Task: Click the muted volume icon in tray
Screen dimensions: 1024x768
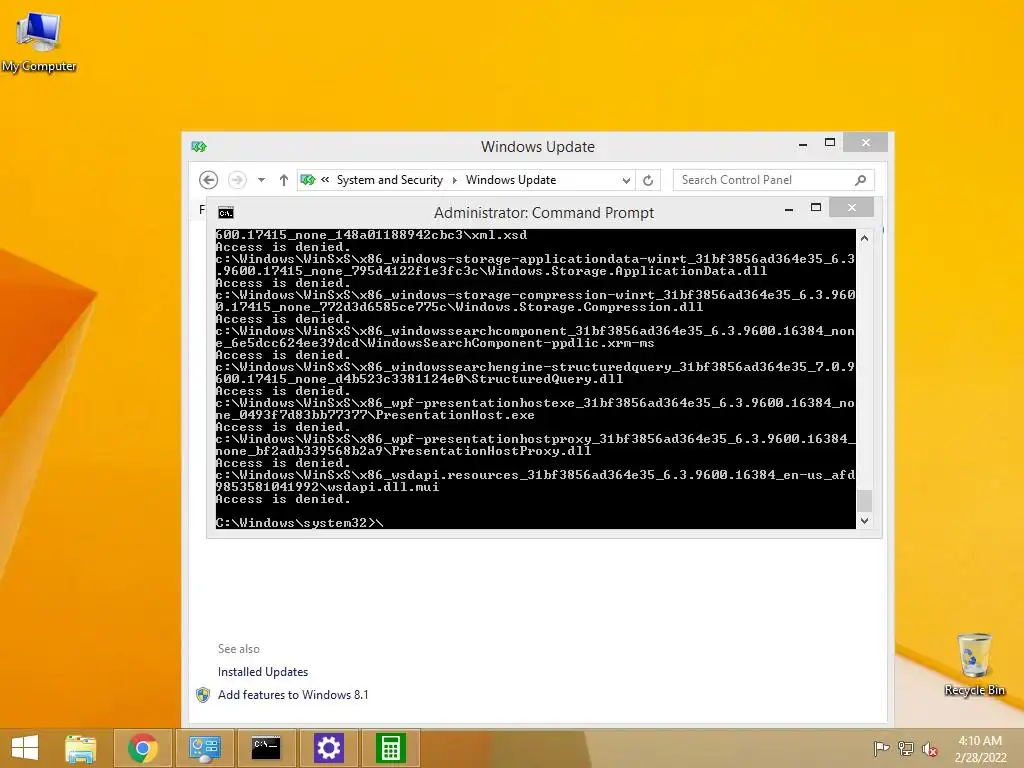Action: pos(929,749)
